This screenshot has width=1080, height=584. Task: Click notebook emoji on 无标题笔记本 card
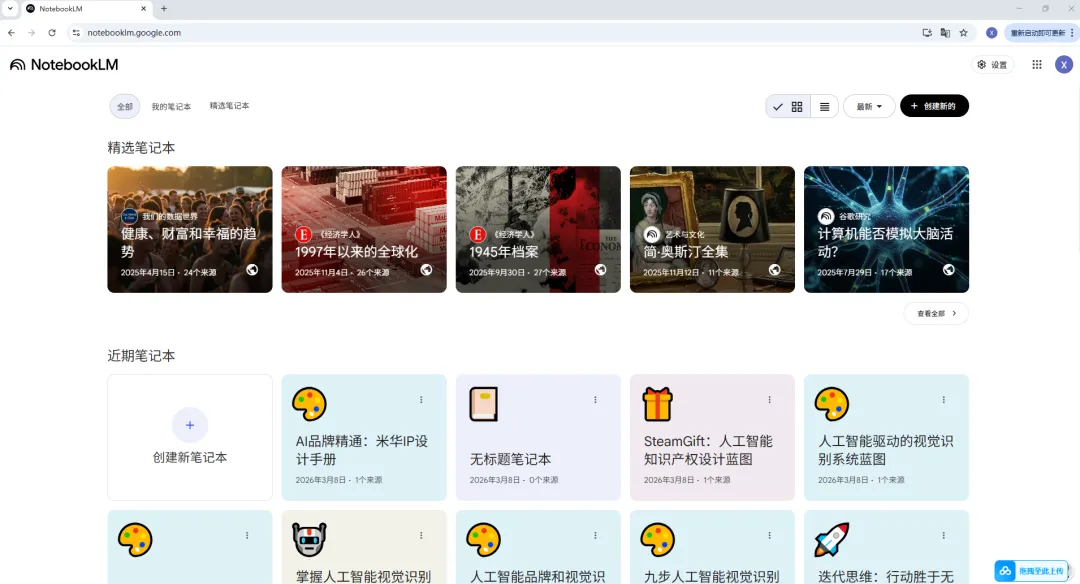click(x=484, y=404)
